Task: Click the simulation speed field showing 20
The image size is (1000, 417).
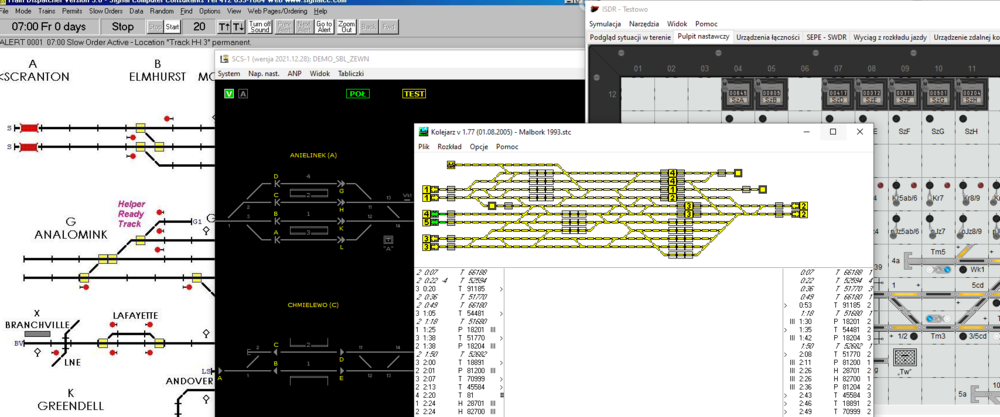Action: [199, 26]
